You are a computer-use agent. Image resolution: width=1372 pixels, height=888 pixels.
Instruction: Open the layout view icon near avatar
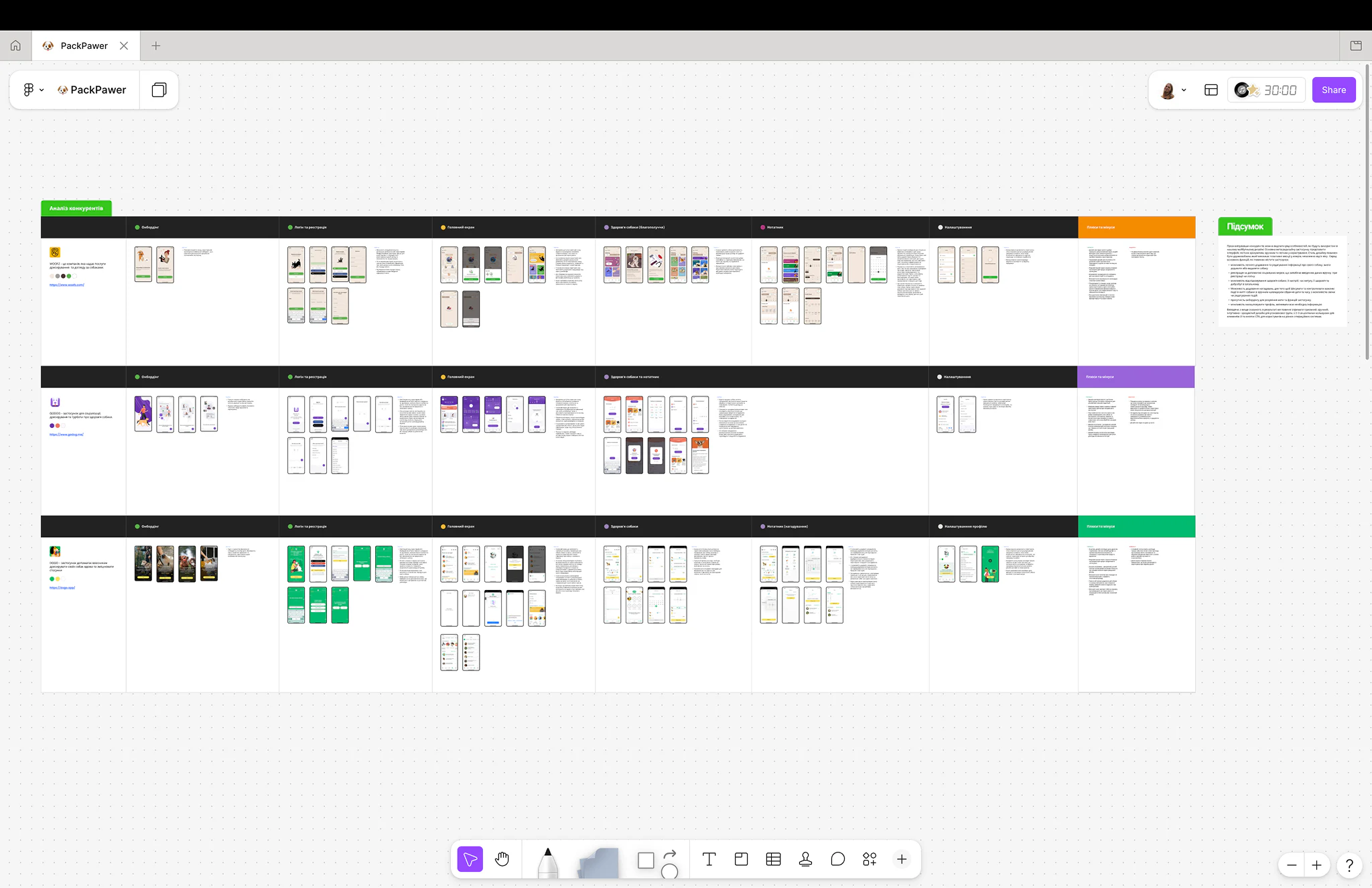1211,90
